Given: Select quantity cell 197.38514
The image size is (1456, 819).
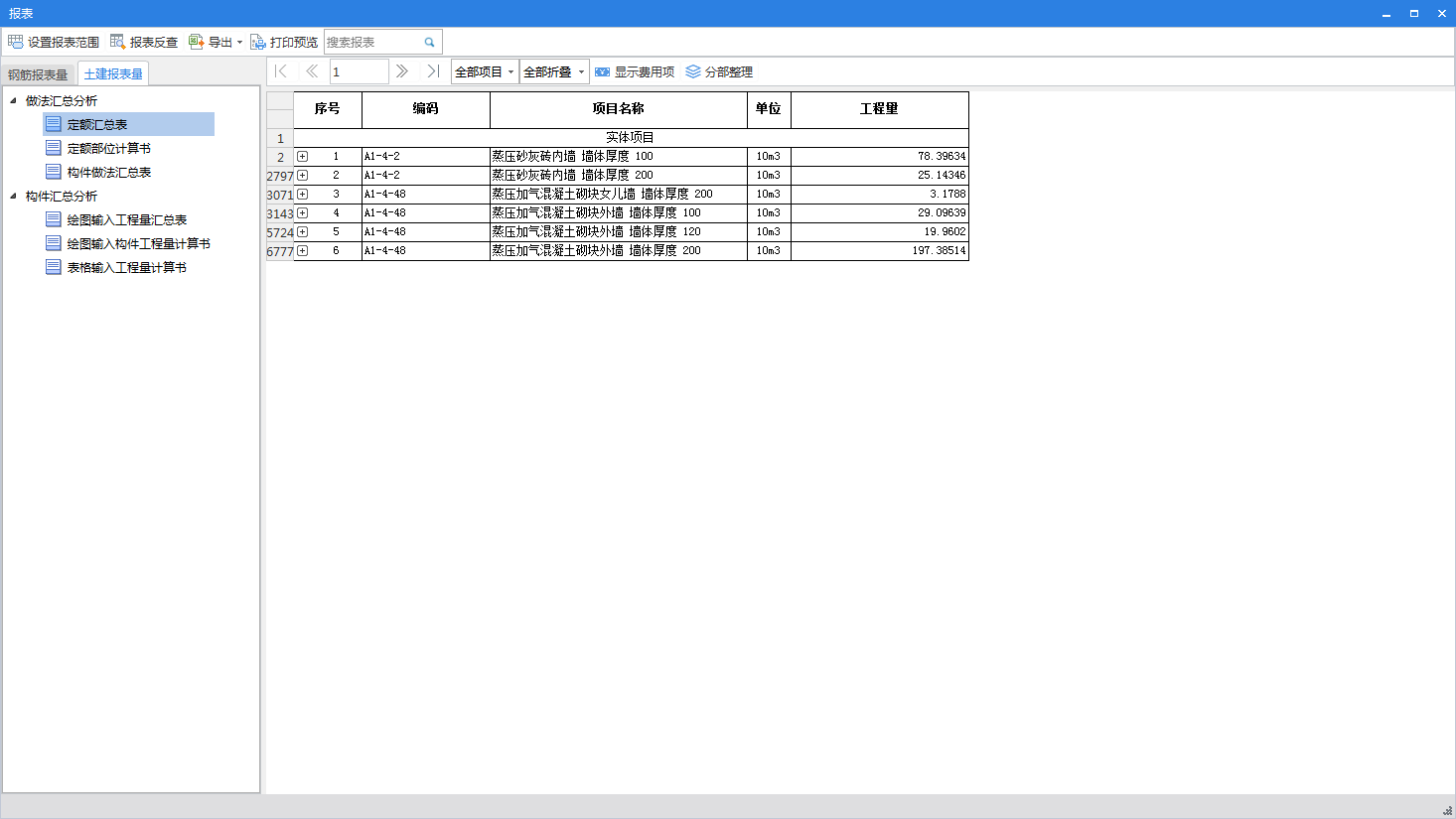Looking at the screenshot, I should point(880,250).
